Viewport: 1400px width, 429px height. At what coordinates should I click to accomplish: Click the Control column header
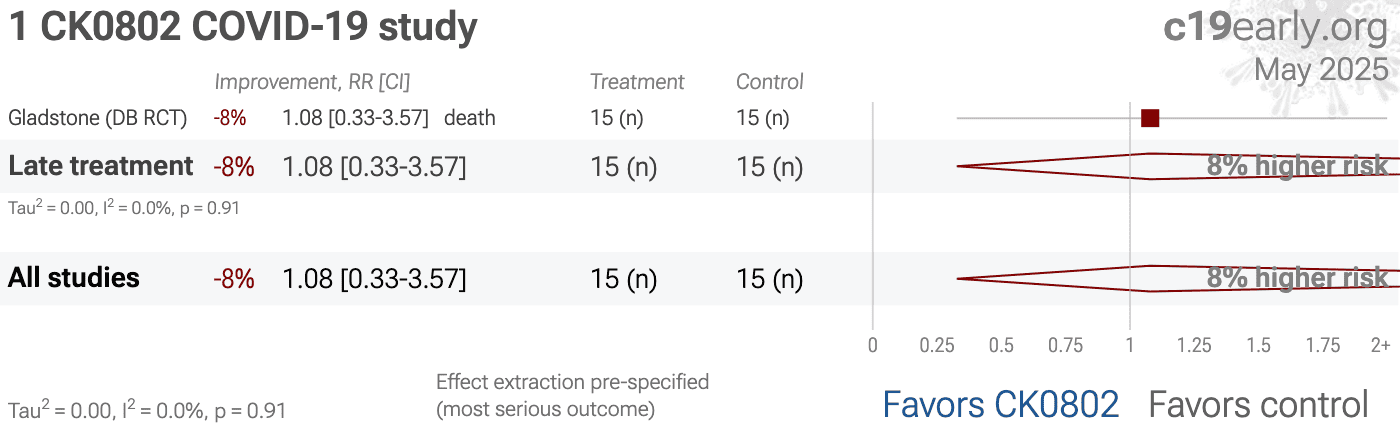point(770,82)
